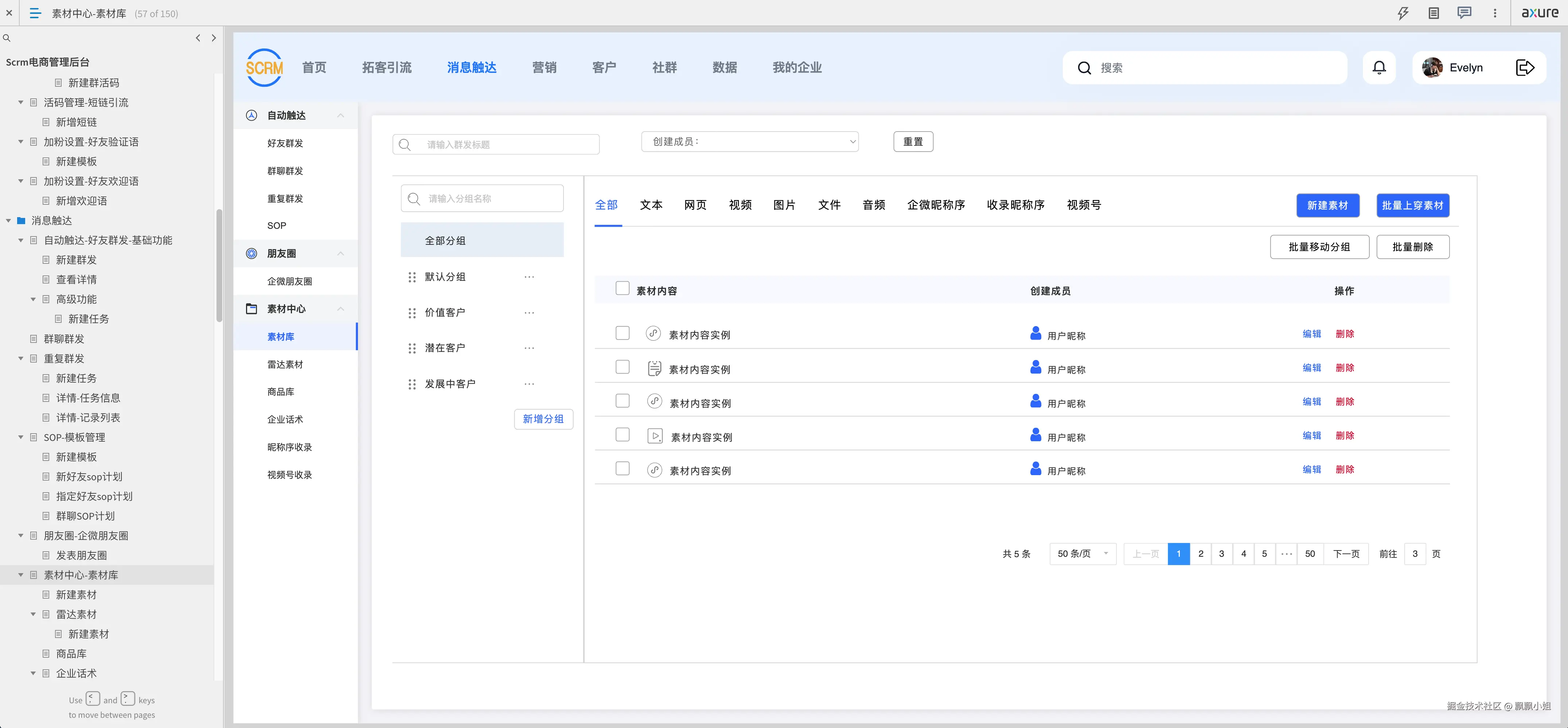Open the 50条/页 page size dropdown

(x=1082, y=554)
